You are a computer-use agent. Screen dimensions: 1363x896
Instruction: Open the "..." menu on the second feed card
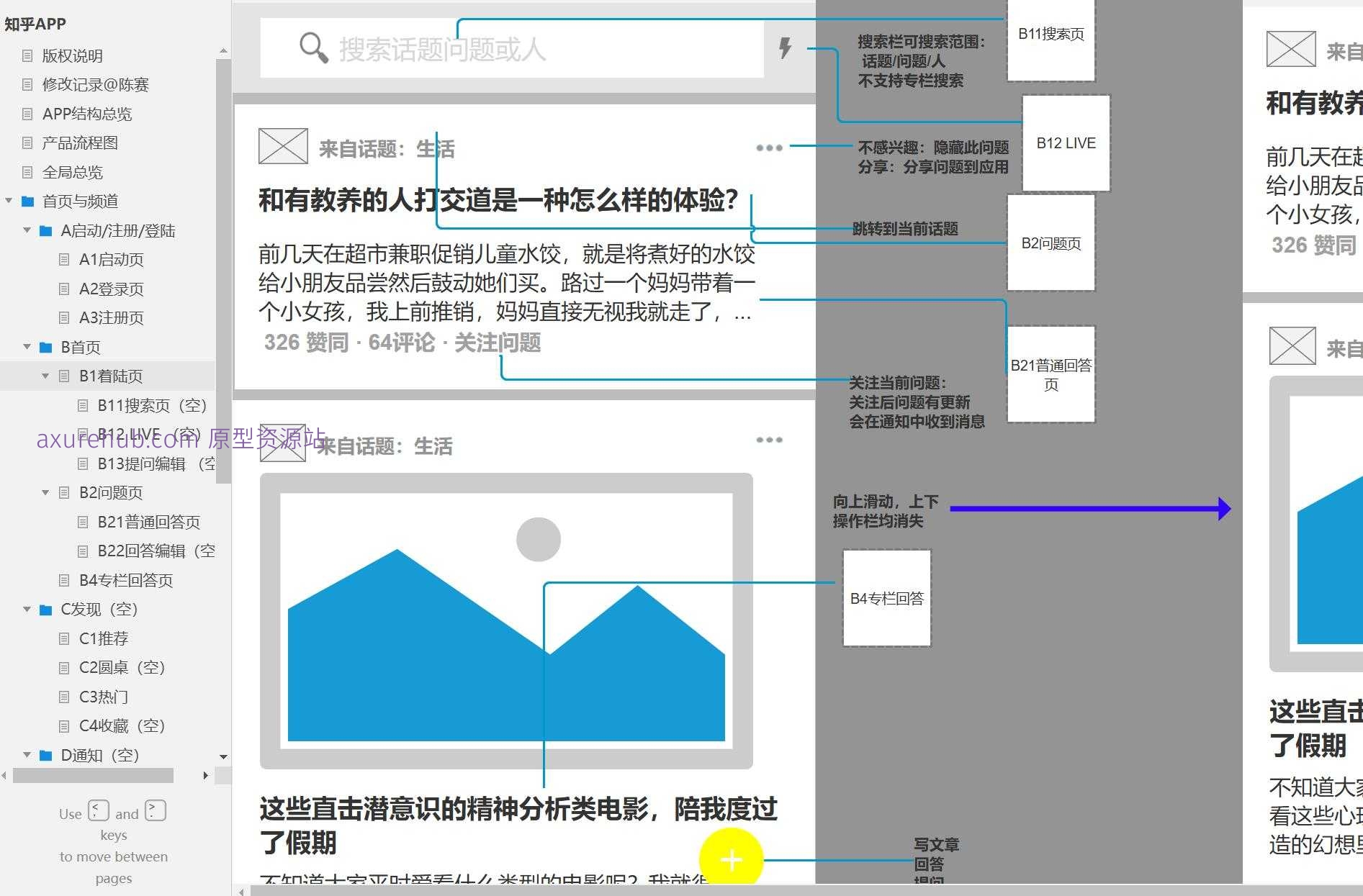[x=770, y=439]
